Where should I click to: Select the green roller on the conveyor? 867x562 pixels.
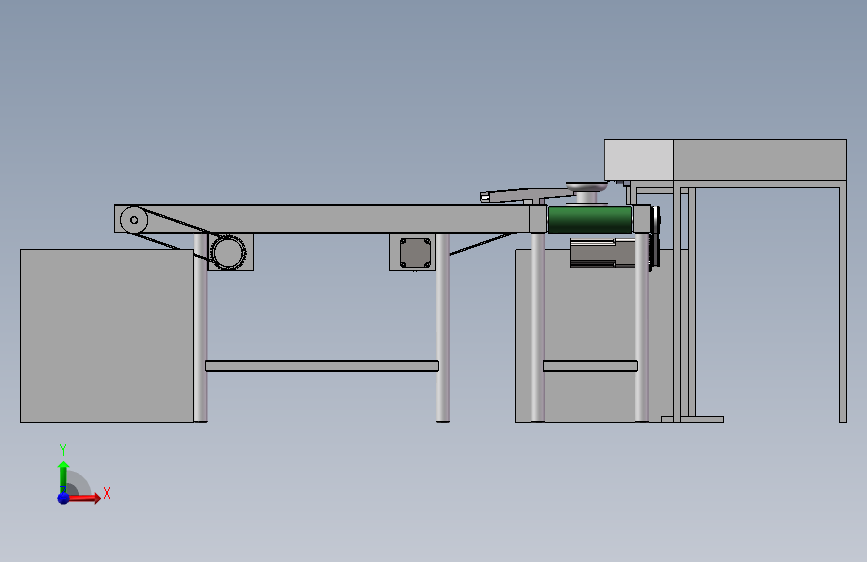pyautogui.click(x=589, y=220)
